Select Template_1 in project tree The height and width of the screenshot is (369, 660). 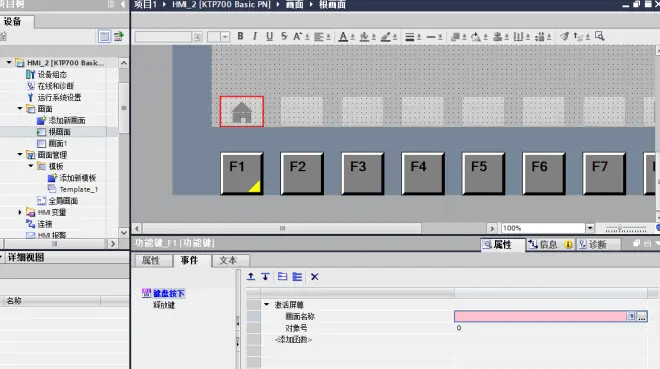click(x=79, y=189)
